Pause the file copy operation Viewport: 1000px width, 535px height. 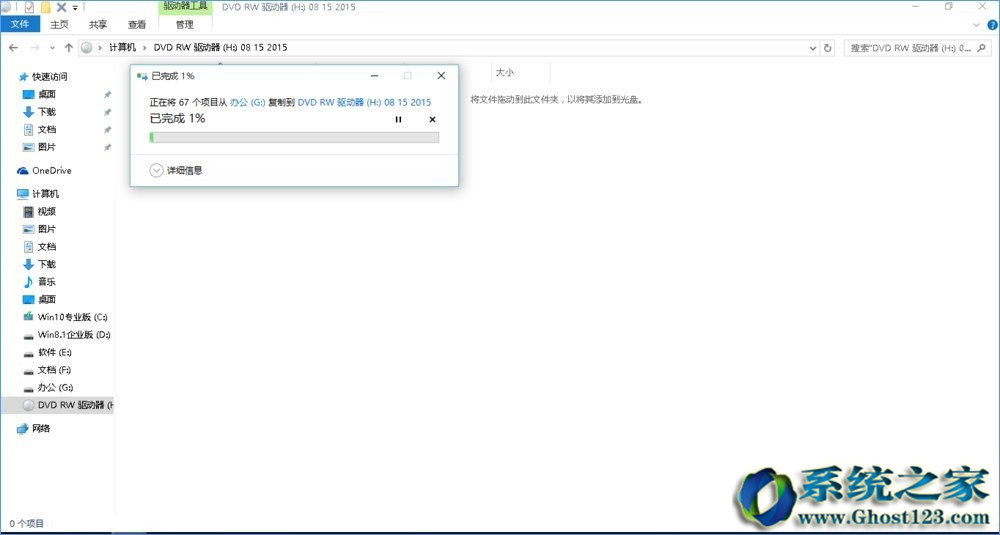pos(399,119)
